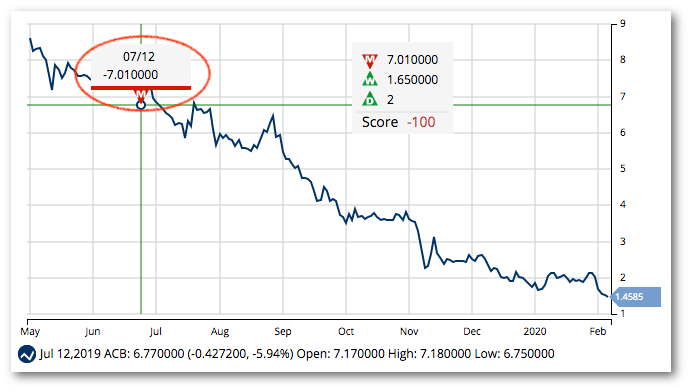The image size is (690, 391).
Task: Click the 2020 label on time axis
Action: (535, 331)
